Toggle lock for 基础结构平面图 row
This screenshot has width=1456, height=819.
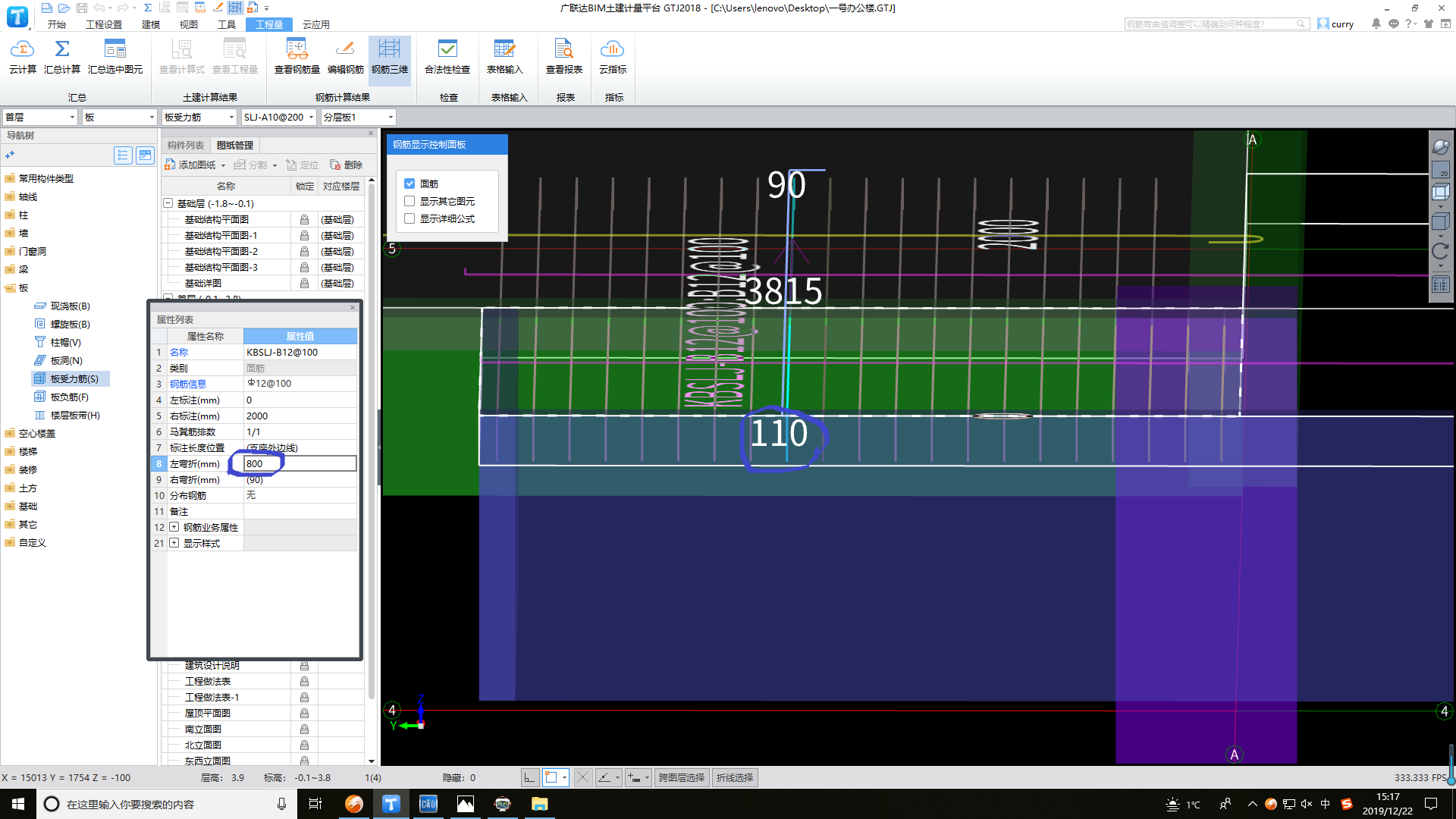point(304,220)
